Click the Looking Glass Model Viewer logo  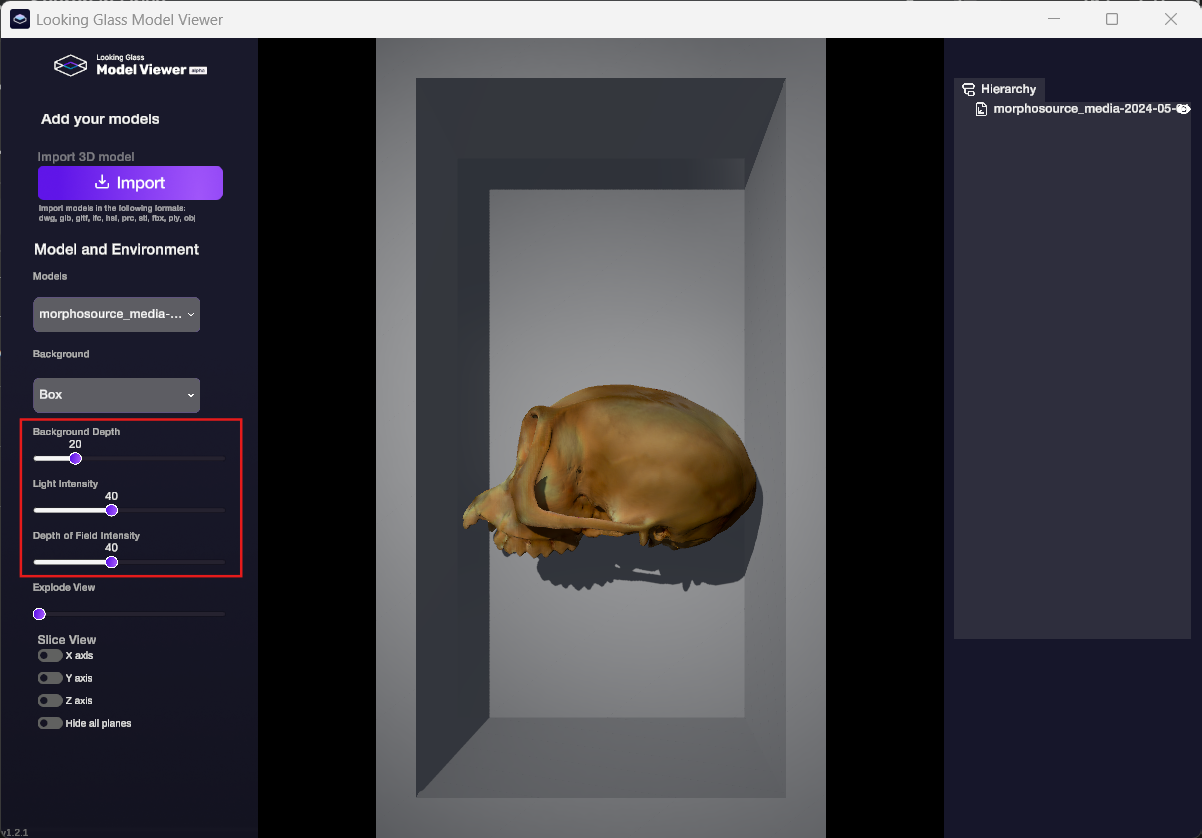tap(130, 66)
